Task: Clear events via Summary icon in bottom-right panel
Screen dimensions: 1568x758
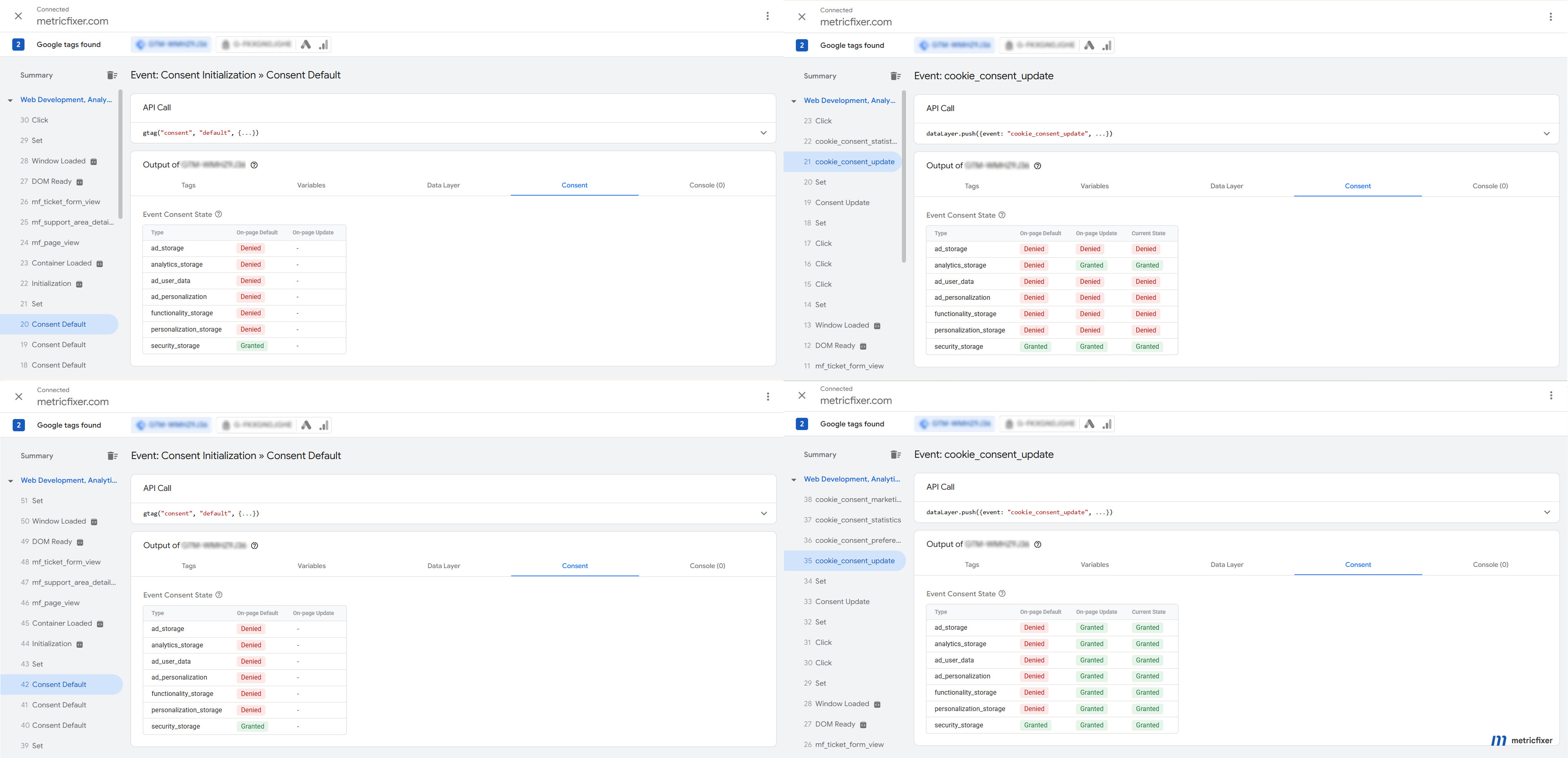Action: [x=895, y=455]
